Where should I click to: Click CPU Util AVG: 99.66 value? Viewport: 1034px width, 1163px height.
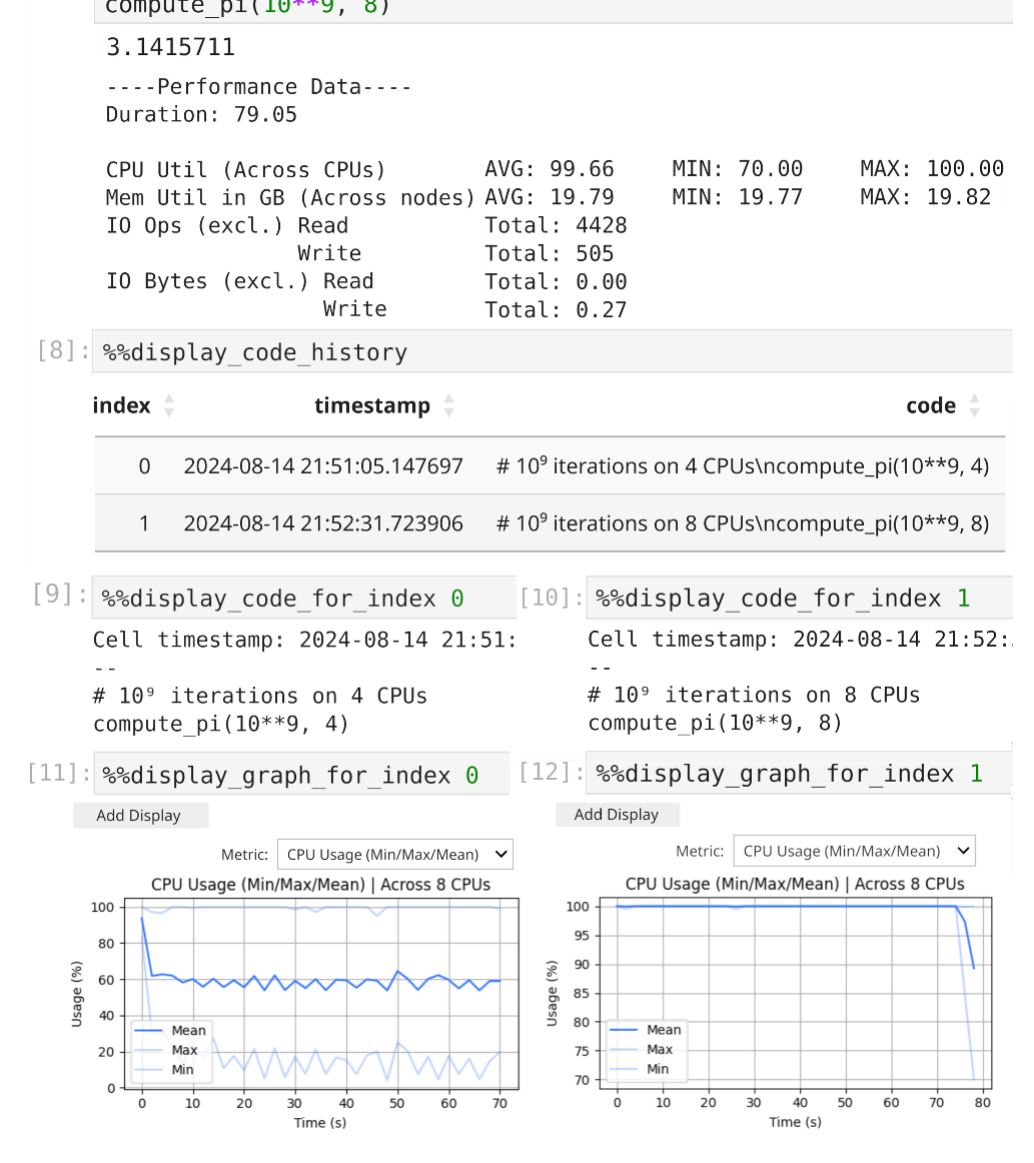550,169
